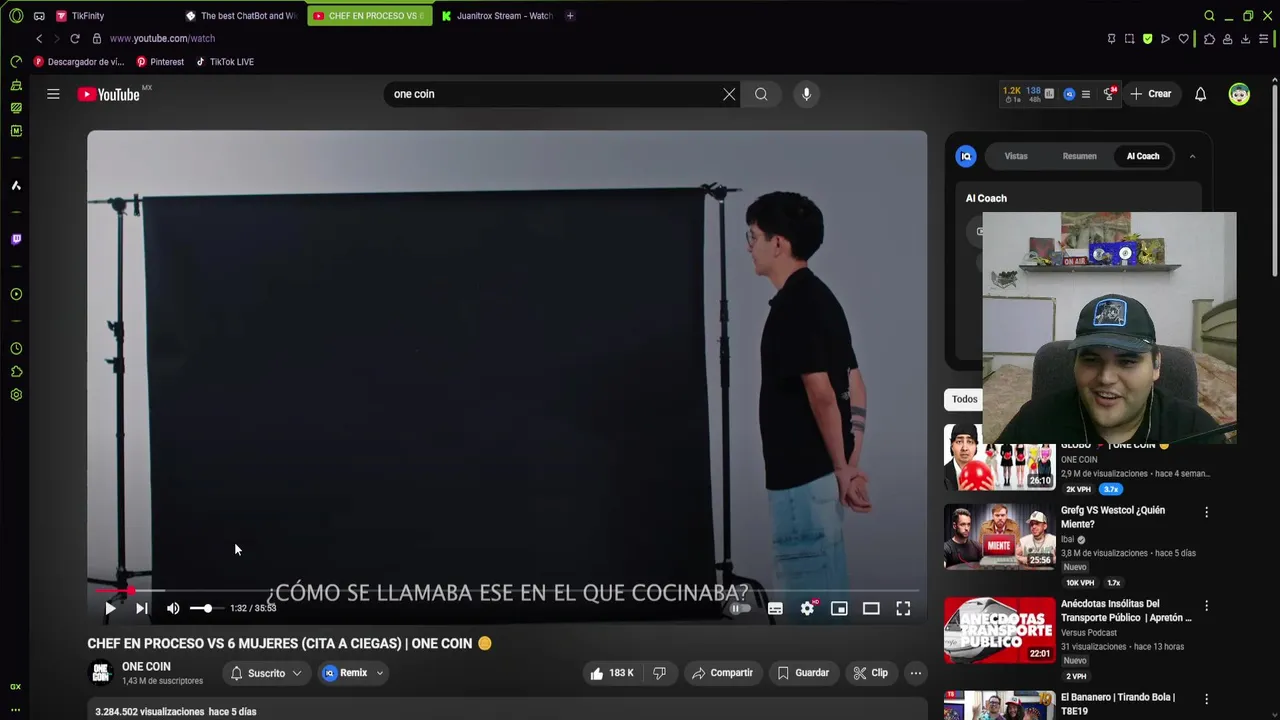This screenshot has width=1280, height=720.
Task: Open Grefg VS Westcol video thumbnail
Action: (x=999, y=536)
